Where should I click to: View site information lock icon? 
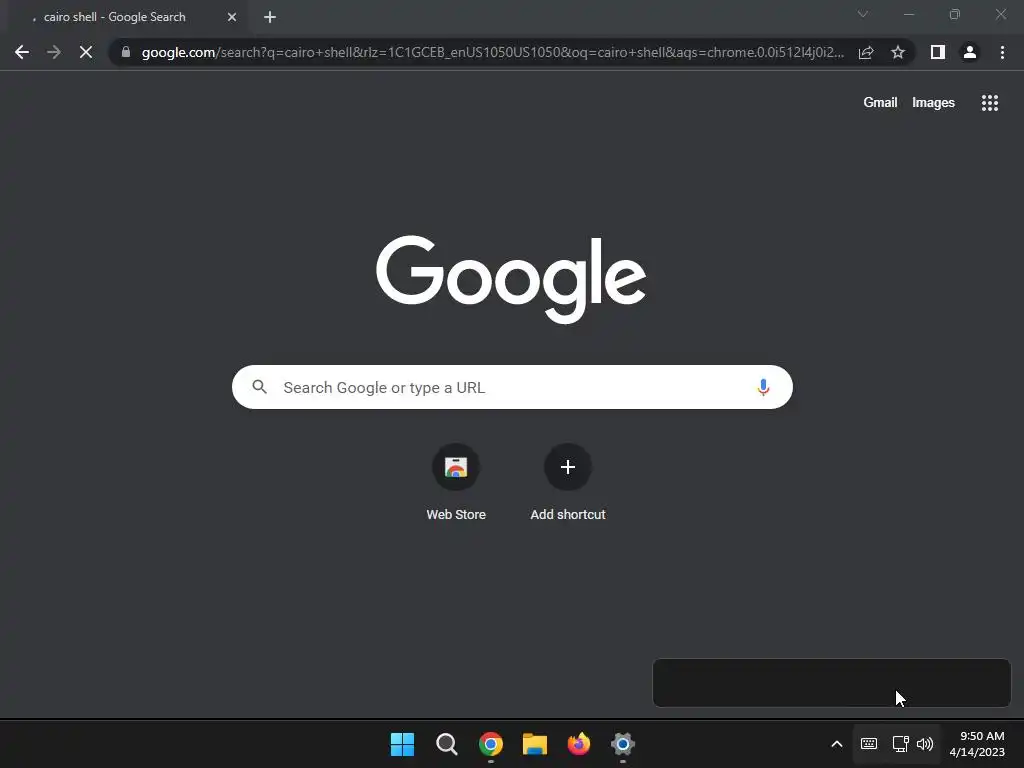coord(125,52)
